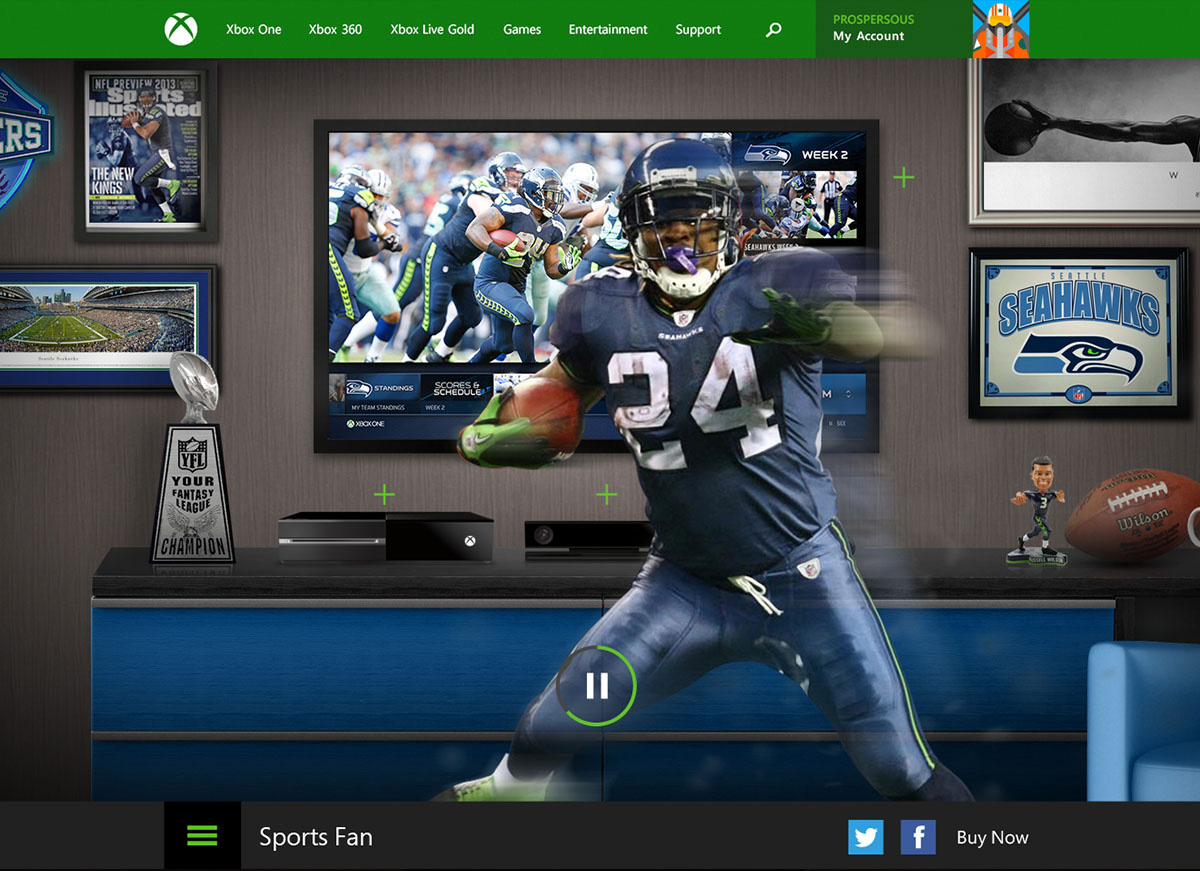Open the Support menu item

pyautogui.click(x=698, y=30)
